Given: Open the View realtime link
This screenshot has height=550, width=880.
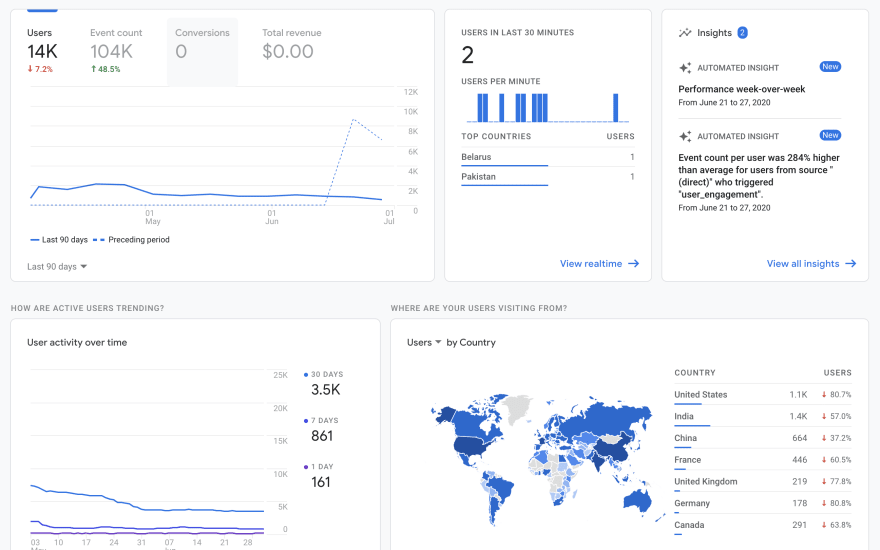Looking at the screenshot, I should click(x=599, y=264).
